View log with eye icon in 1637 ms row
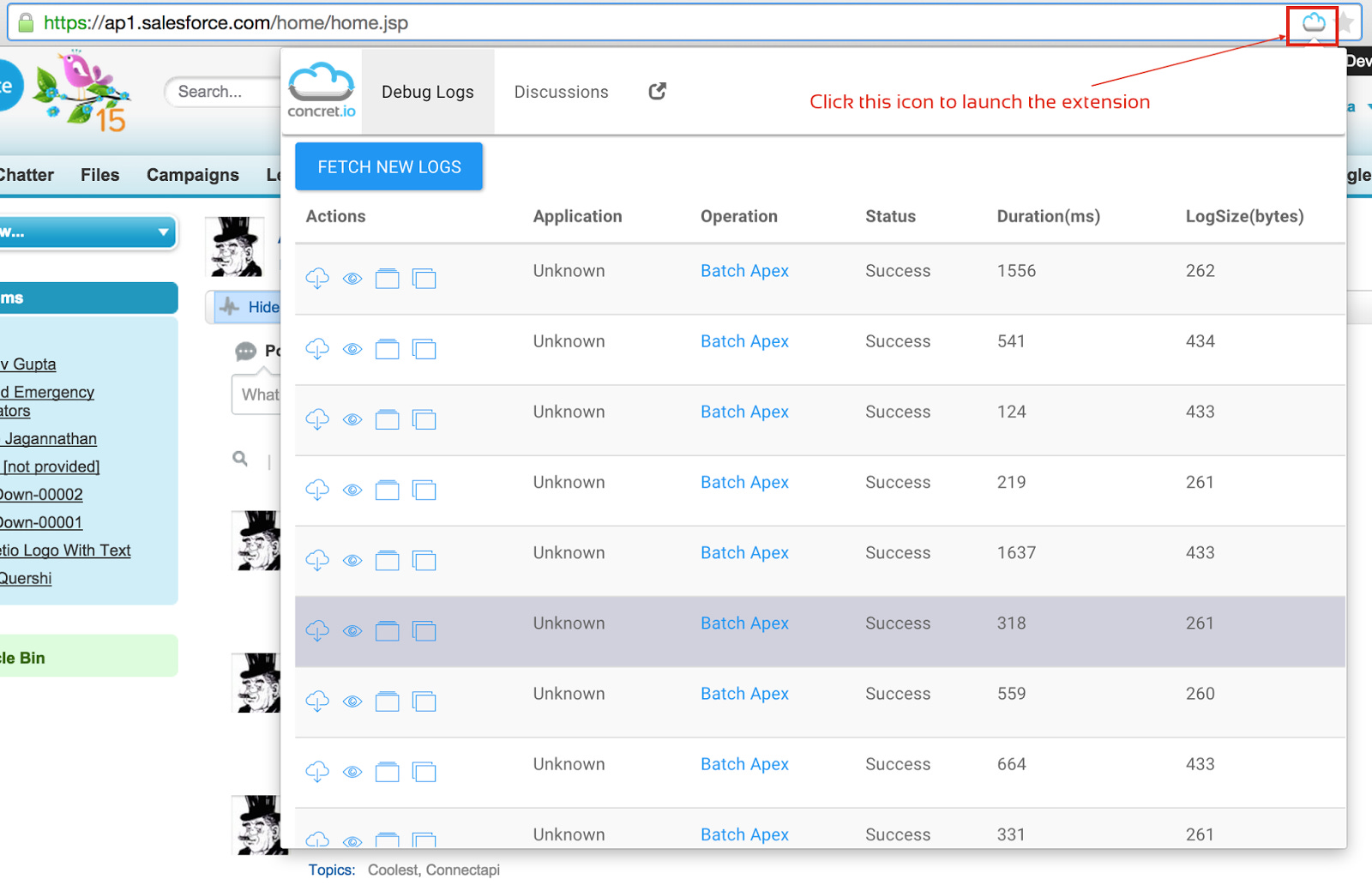The height and width of the screenshot is (891, 1372). coord(352,560)
